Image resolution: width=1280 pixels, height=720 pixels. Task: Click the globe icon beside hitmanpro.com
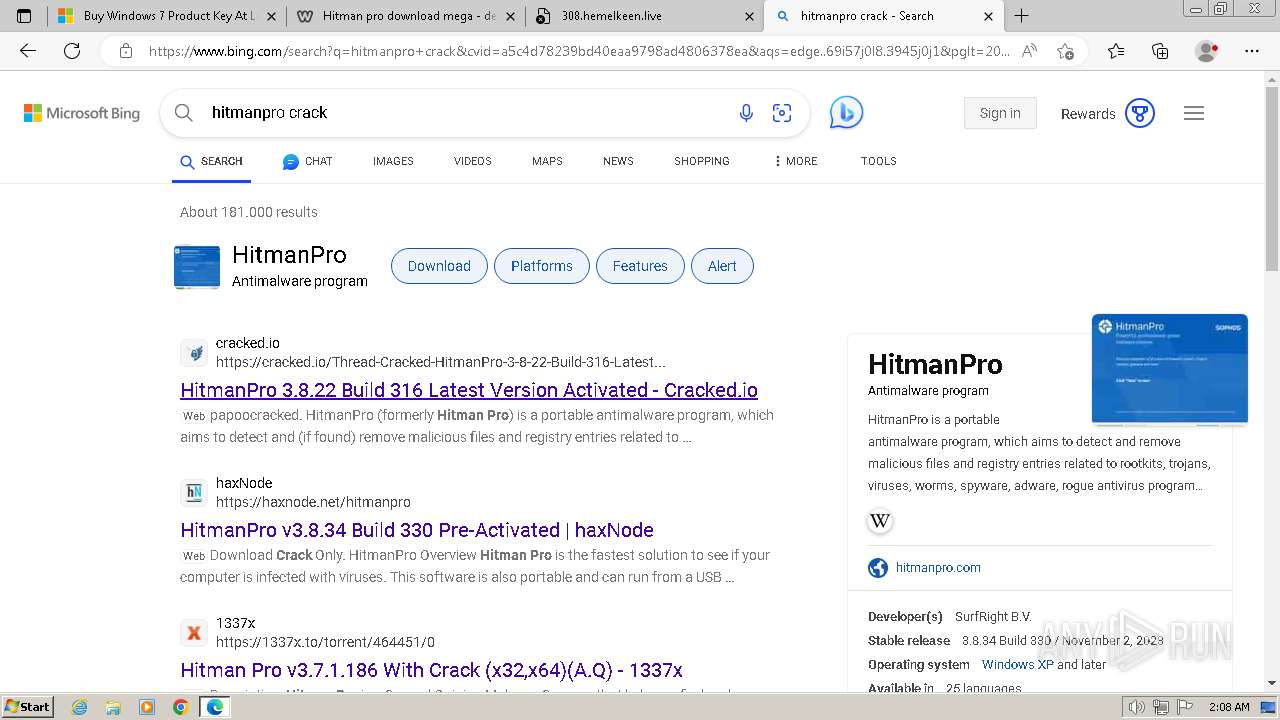(x=878, y=568)
